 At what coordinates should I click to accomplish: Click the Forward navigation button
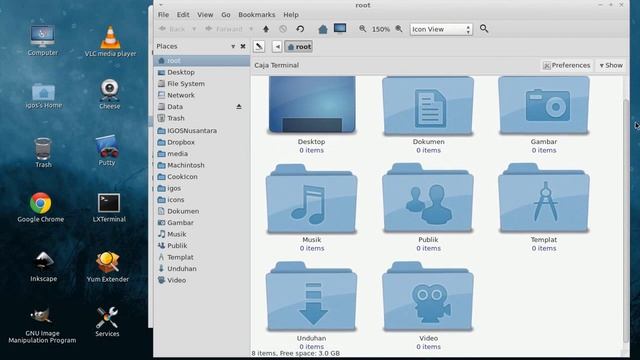click(224, 29)
